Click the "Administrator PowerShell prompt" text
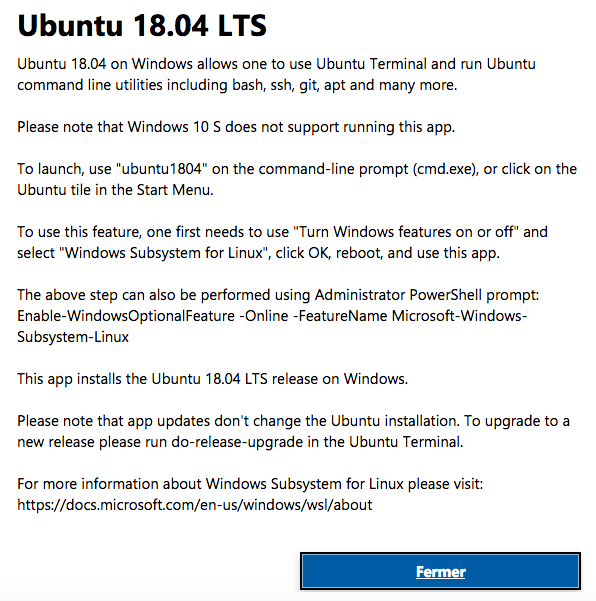 tap(427, 295)
